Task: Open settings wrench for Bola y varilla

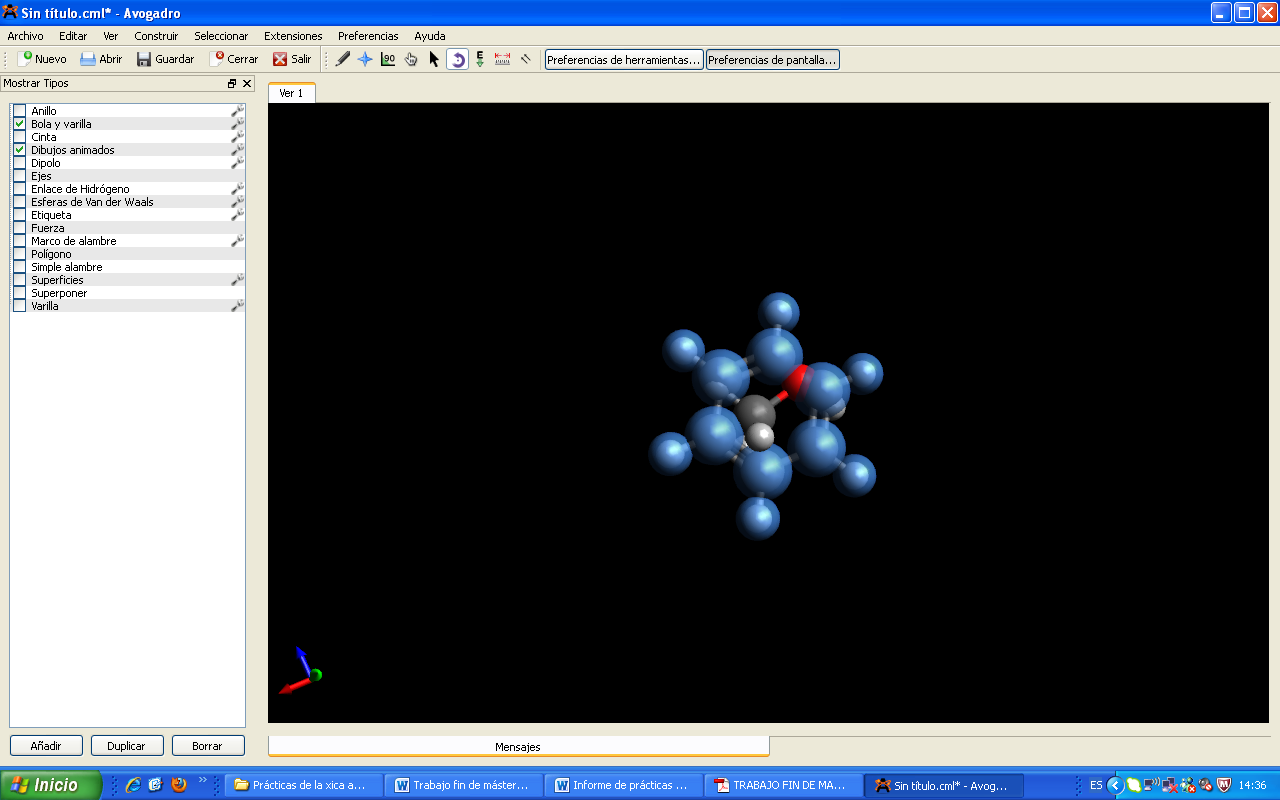Action: (x=238, y=124)
